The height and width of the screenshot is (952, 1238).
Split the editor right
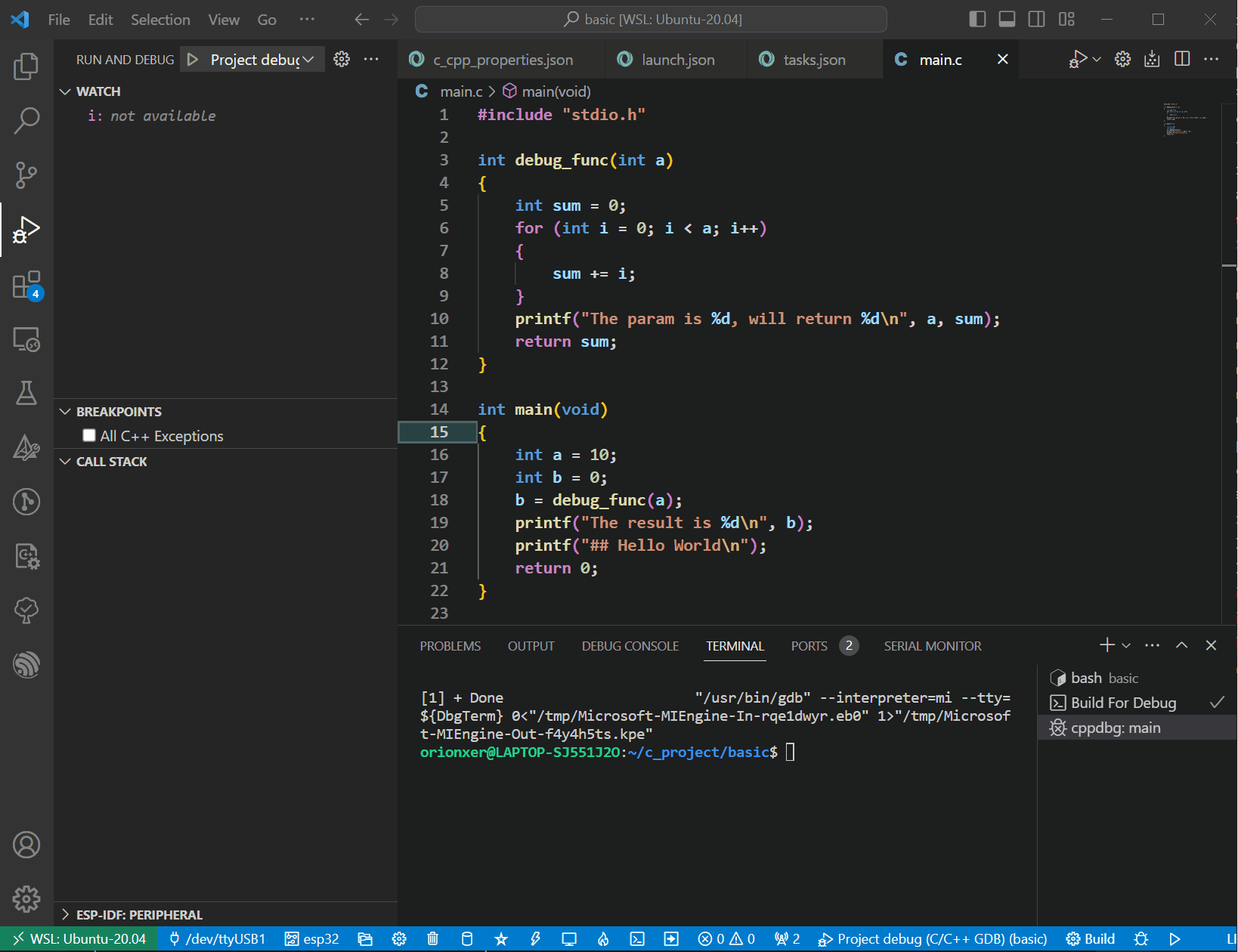pyautogui.click(x=1182, y=59)
